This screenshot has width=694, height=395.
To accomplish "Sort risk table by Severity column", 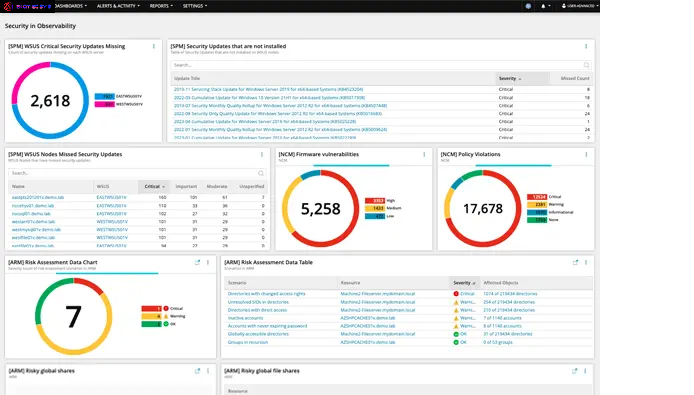I will (x=464, y=283).
